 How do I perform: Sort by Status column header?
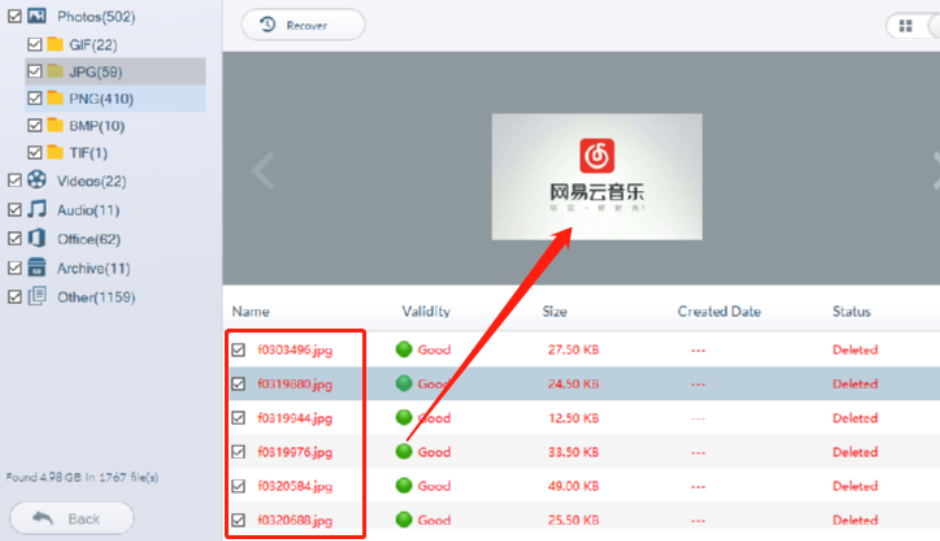(851, 311)
